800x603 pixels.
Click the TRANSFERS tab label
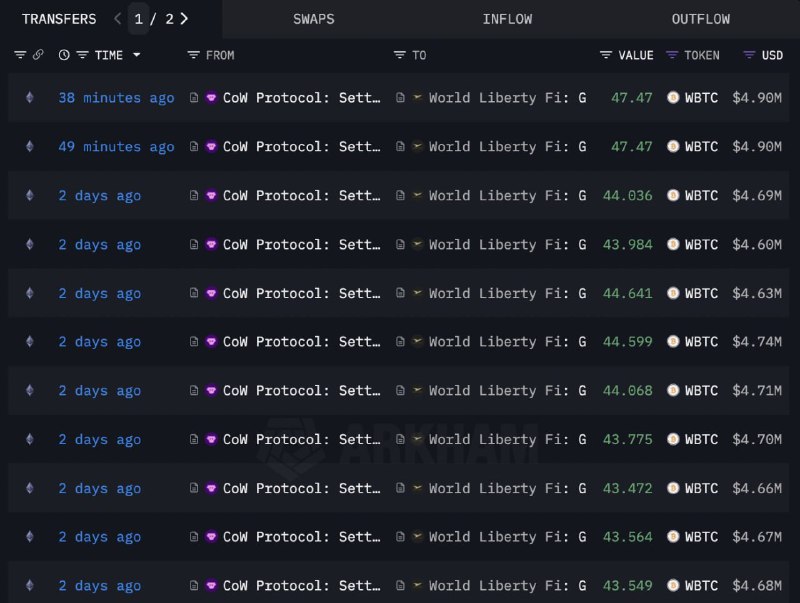(59, 19)
